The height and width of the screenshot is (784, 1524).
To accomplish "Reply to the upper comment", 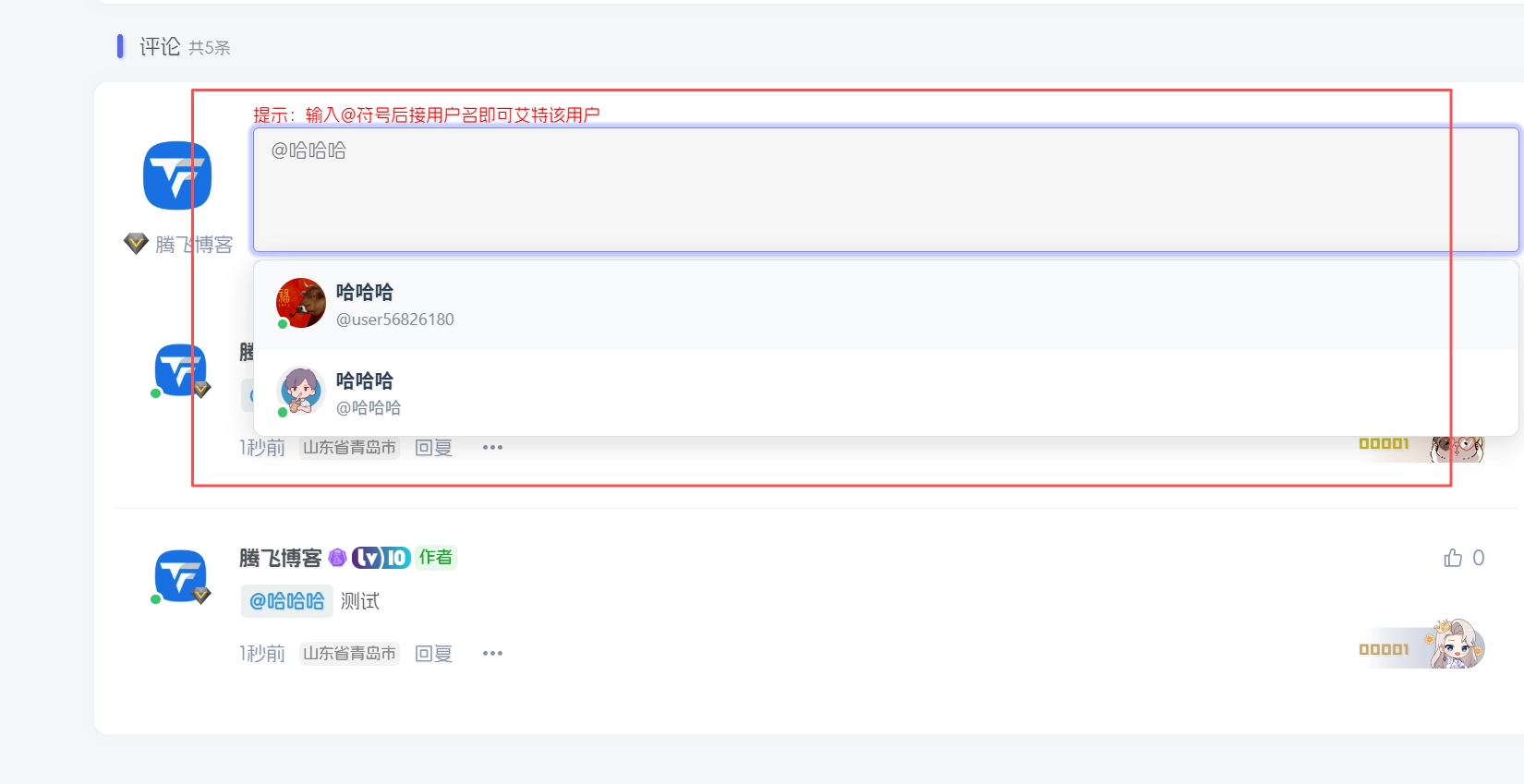I will point(433,448).
